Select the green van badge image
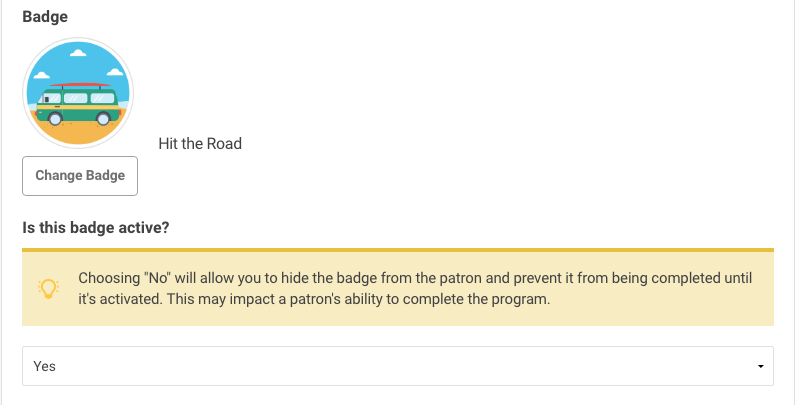 click(78, 93)
